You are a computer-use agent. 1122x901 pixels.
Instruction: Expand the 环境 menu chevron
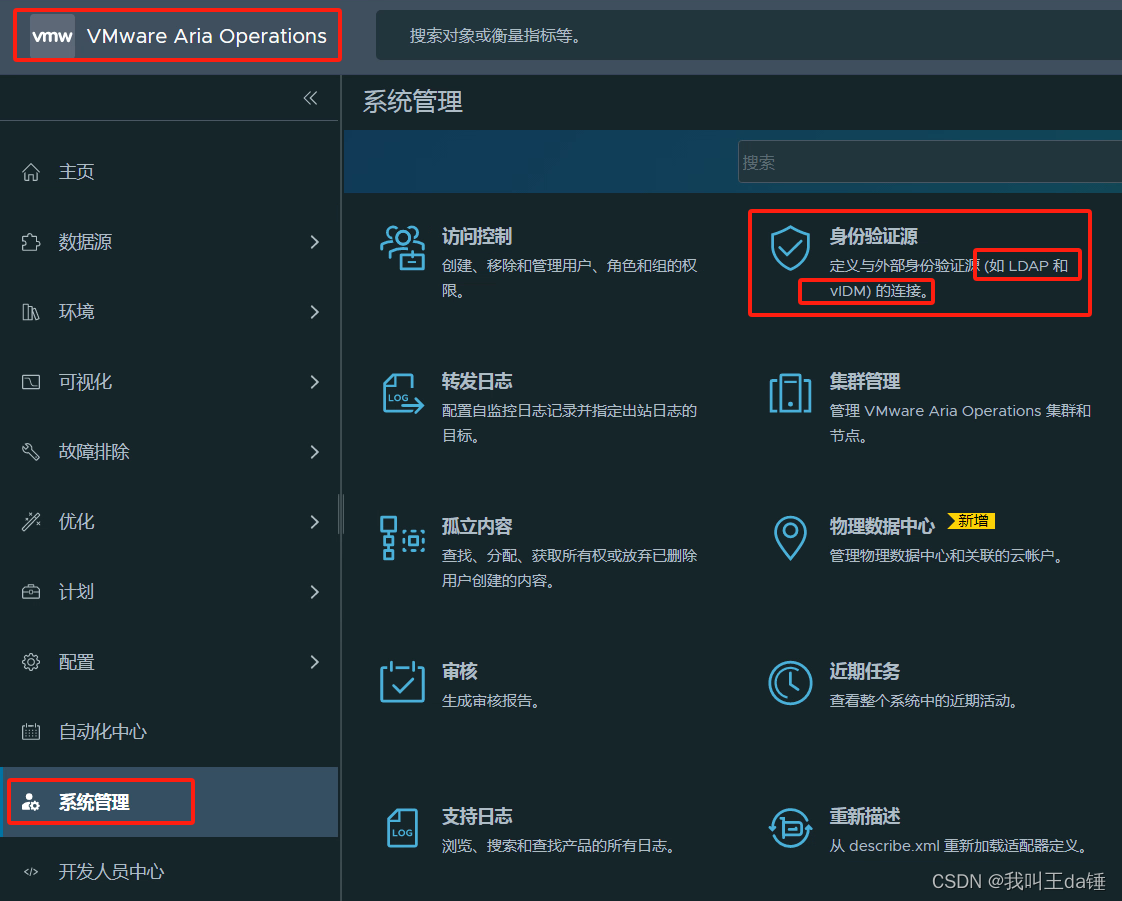(x=315, y=312)
